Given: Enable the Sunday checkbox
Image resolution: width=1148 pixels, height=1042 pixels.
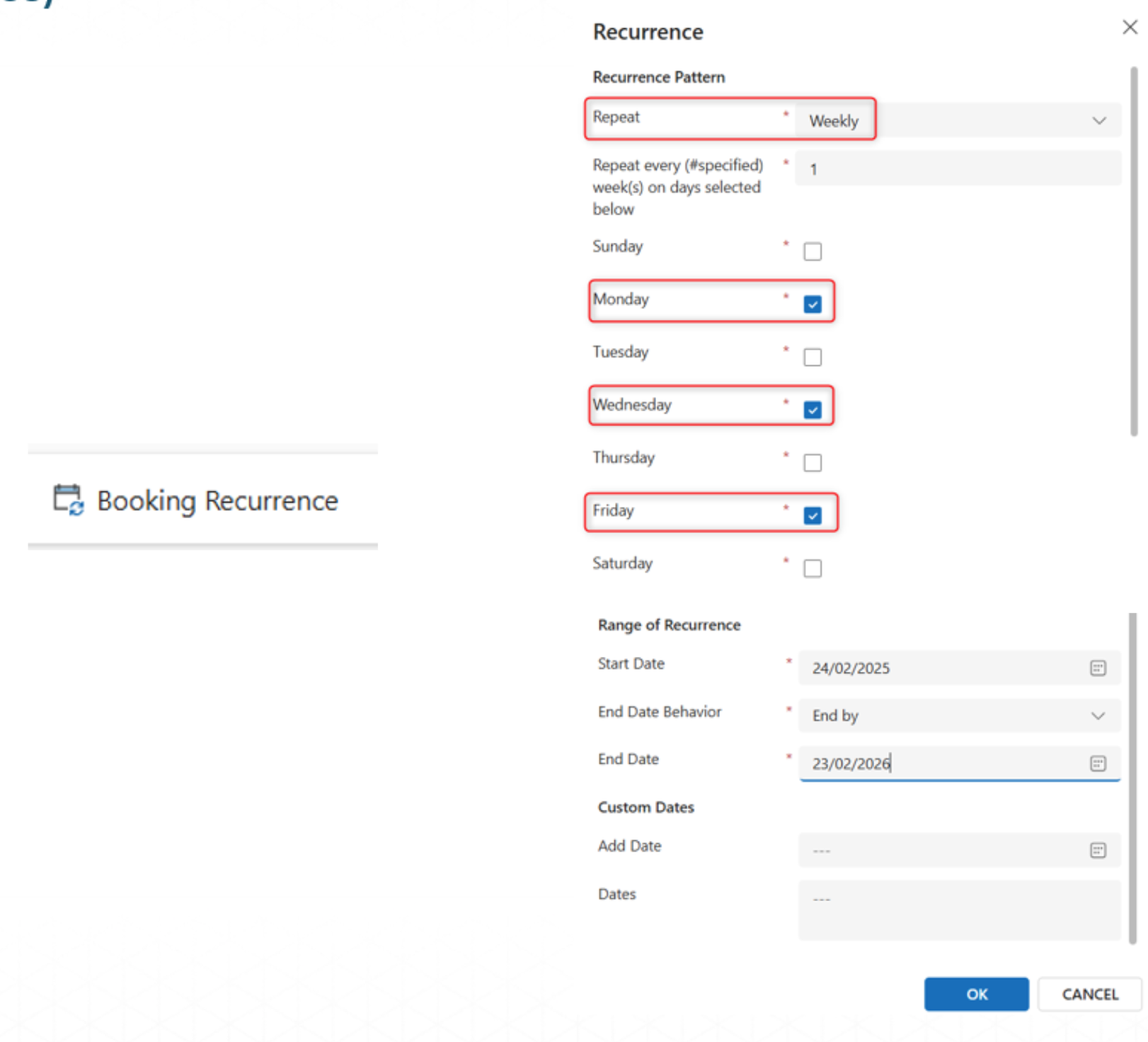Looking at the screenshot, I should (813, 252).
